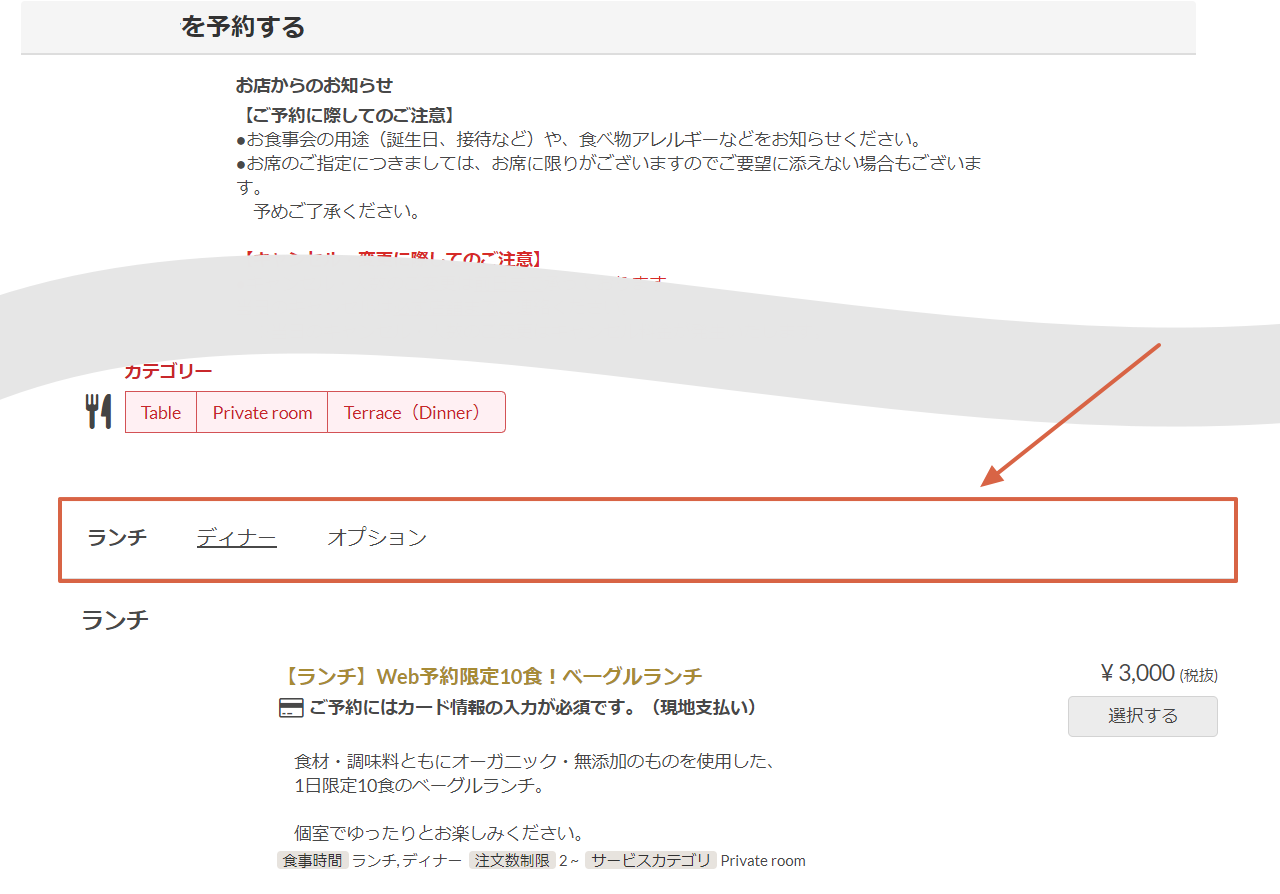Viewport: 1280px width, 894px height.
Task: Select the Table category
Action: (x=161, y=412)
